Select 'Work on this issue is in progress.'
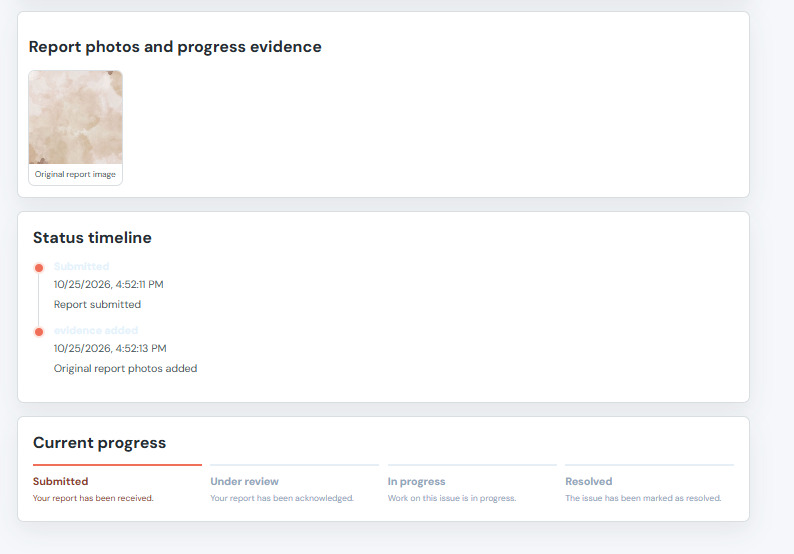 click(452, 498)
